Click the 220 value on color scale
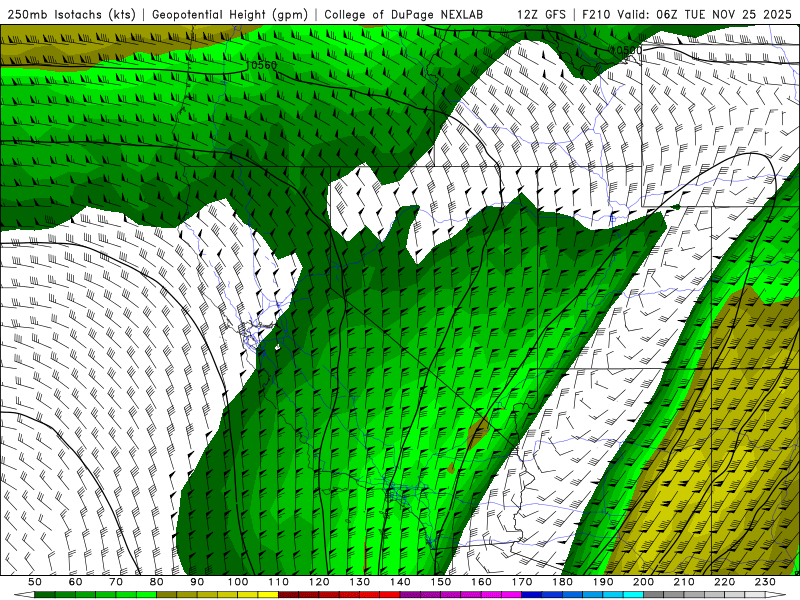Viewport: 800px width, 600px height. [x=726, y=582]
